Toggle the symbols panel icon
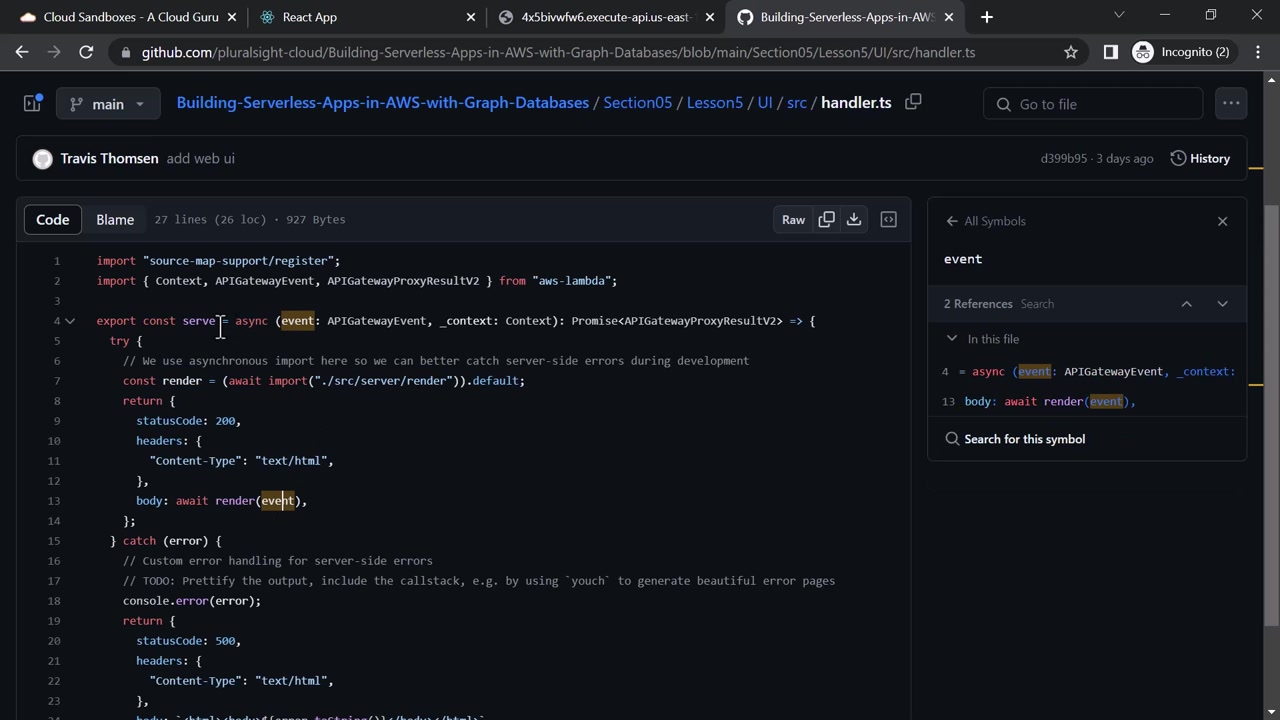The width and height of the screenshot is (1280, 720). click(888, 220)
